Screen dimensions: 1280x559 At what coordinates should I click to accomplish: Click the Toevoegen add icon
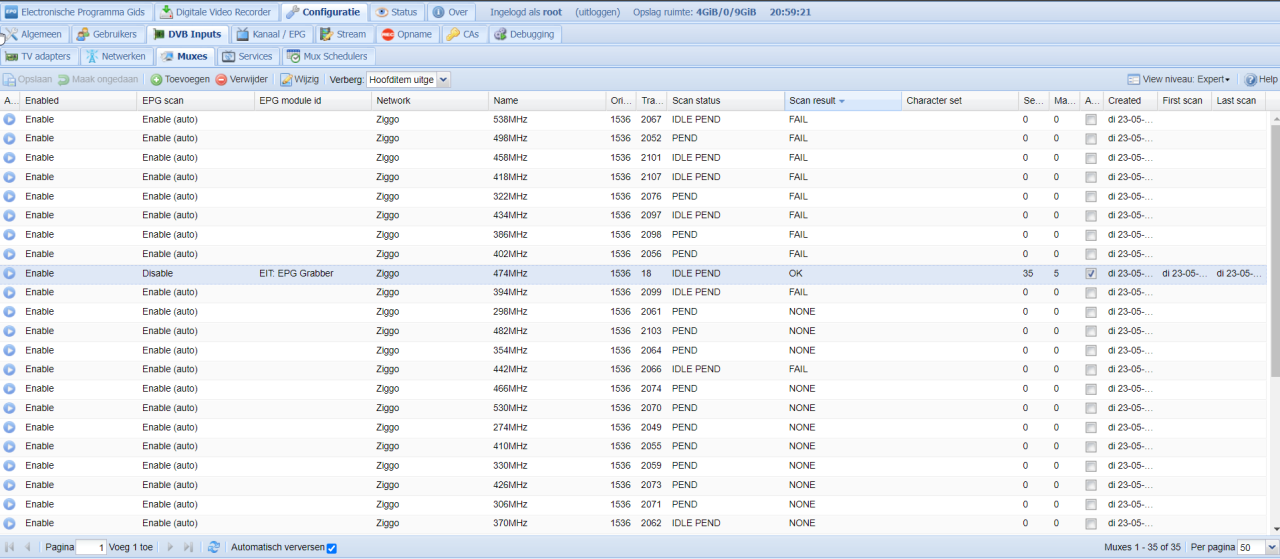coord(156,79)
